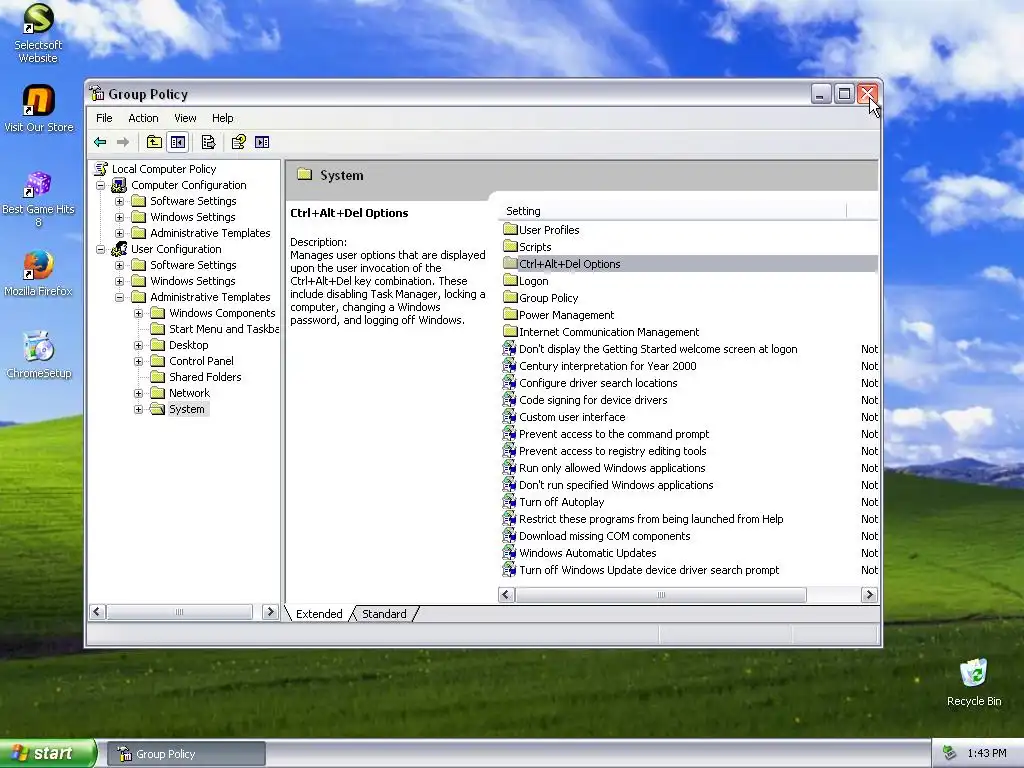Click the Scripts folder icon in settings list

(510, 247)
